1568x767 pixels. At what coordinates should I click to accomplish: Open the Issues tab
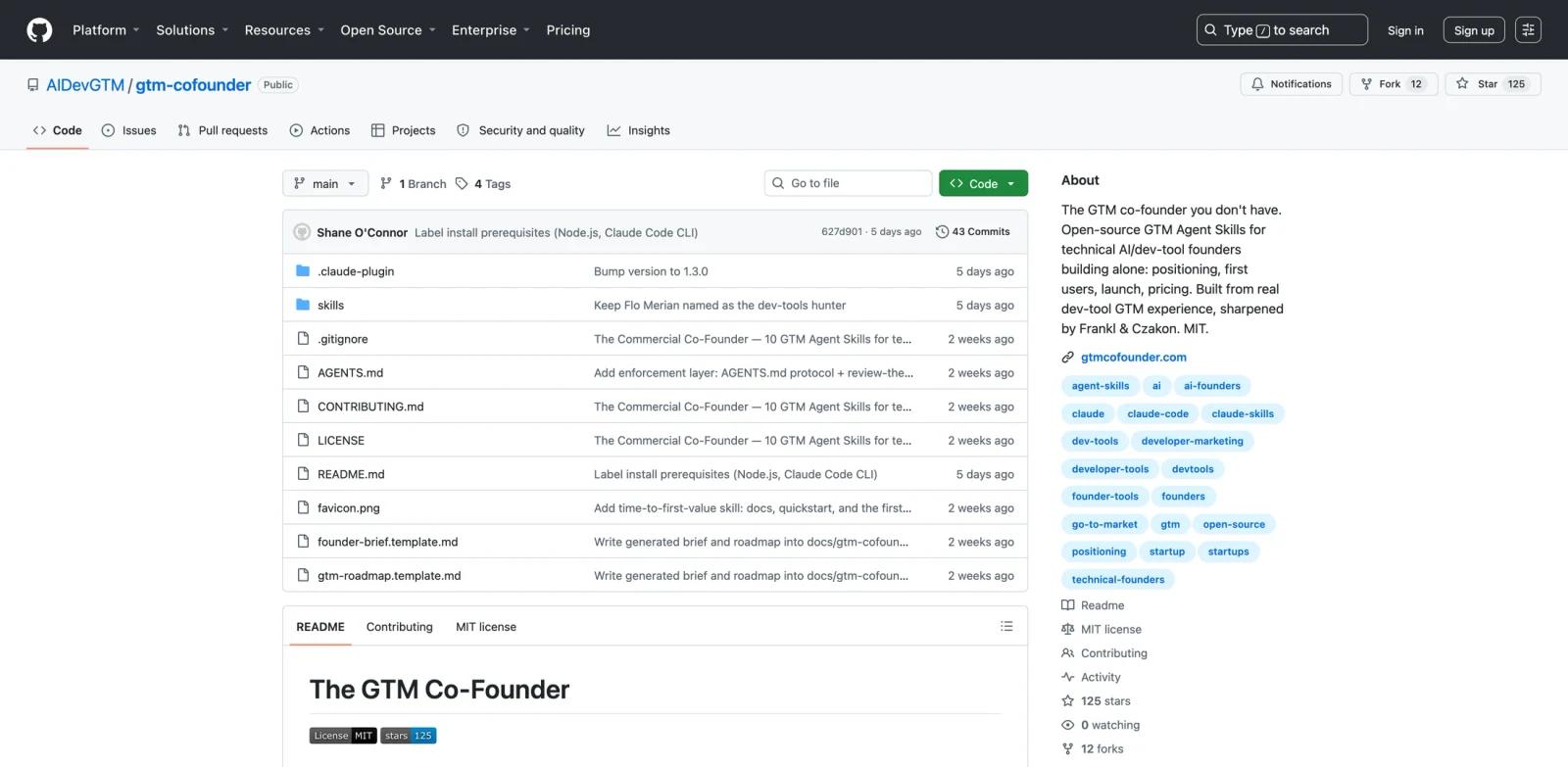click(x=128, y=130)
